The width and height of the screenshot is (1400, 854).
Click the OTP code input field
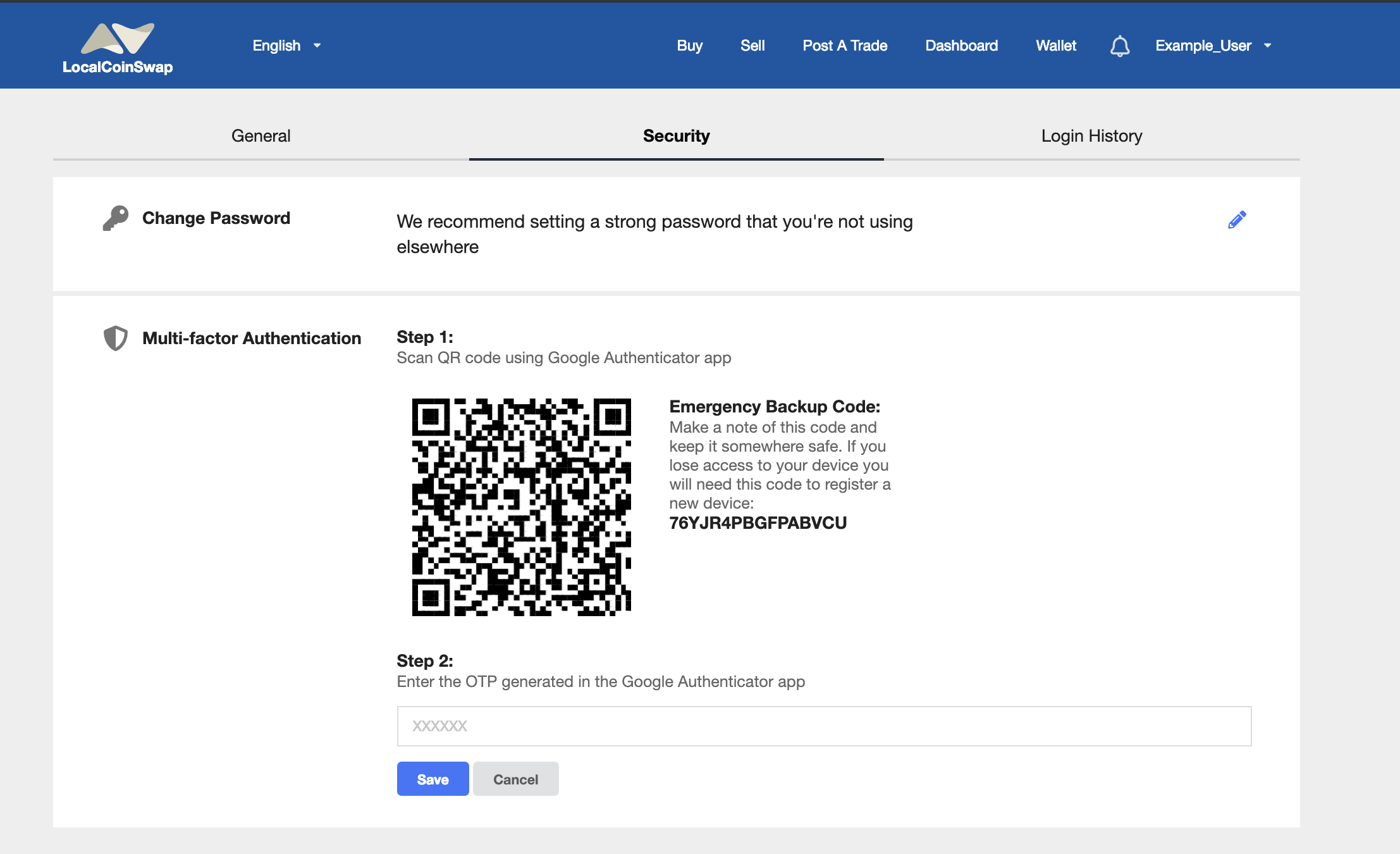pos(824,726)
